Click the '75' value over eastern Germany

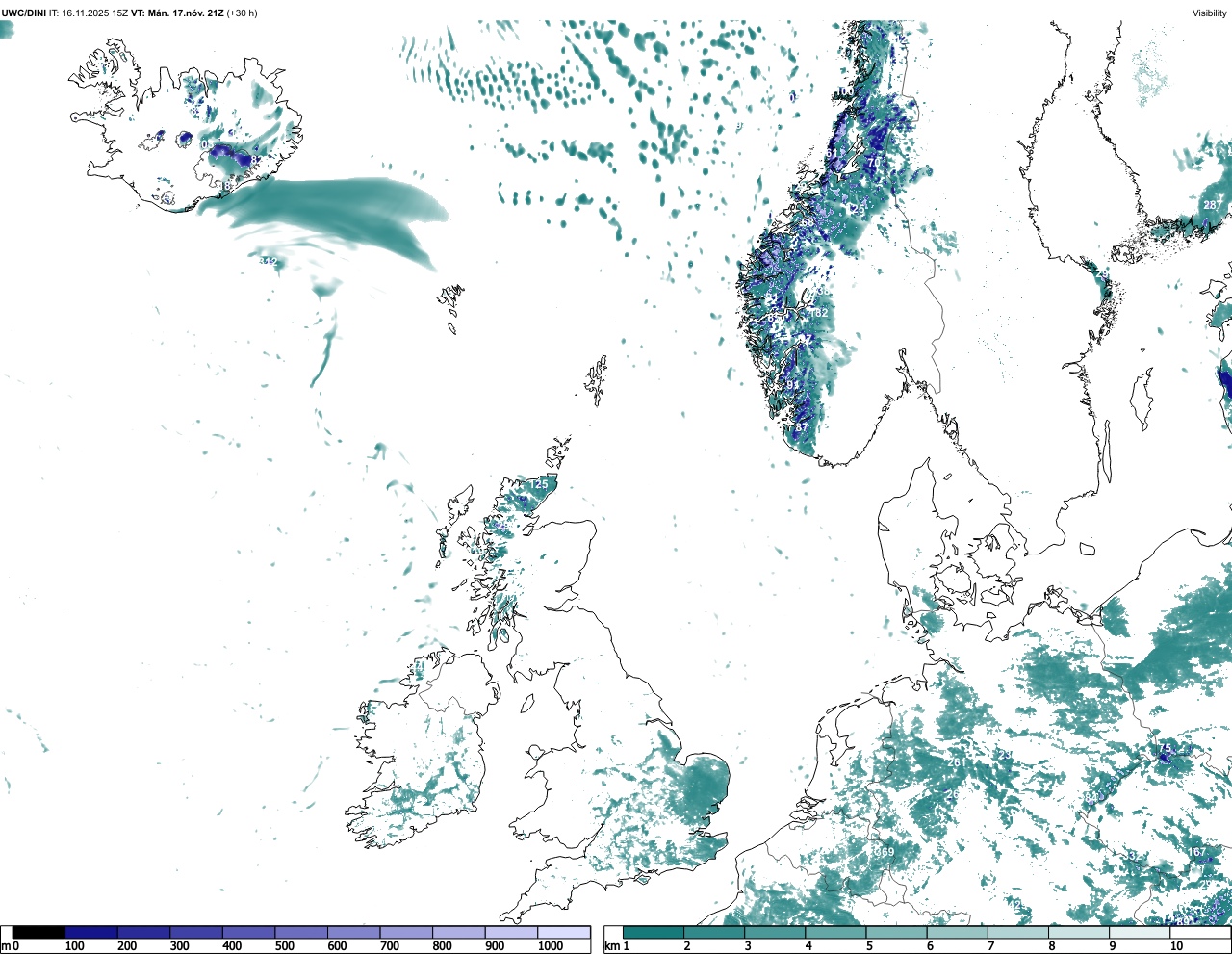click(1165, 749)
